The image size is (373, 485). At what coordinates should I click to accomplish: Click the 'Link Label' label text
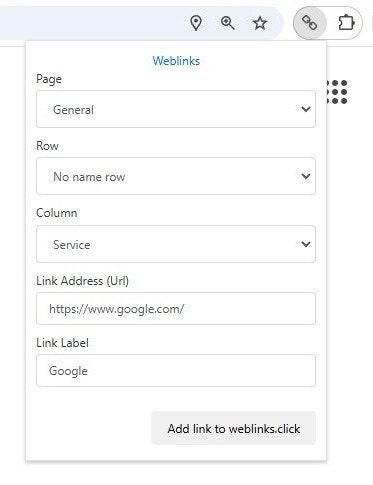click(62, 343)
